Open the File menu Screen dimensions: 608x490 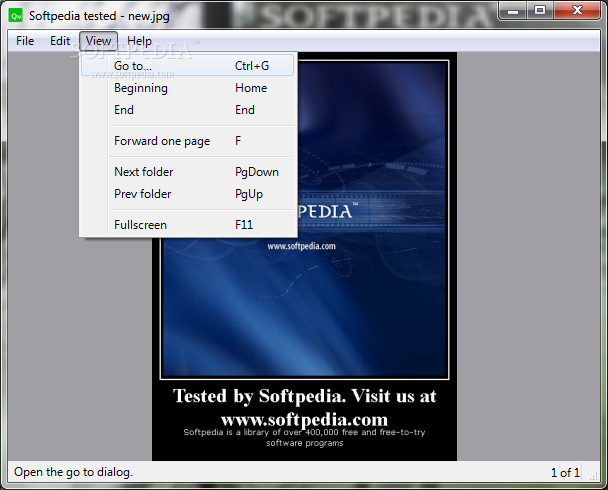point(25,41)
